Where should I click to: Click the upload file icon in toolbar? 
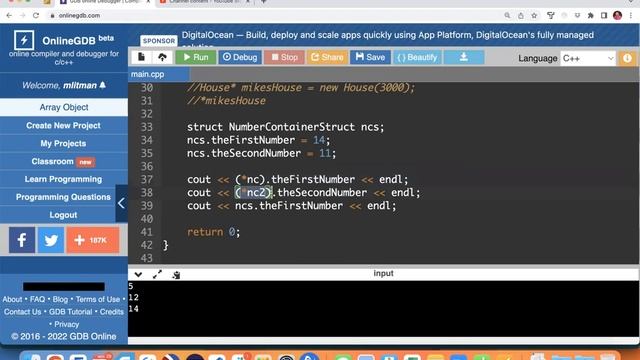point(162,57)
